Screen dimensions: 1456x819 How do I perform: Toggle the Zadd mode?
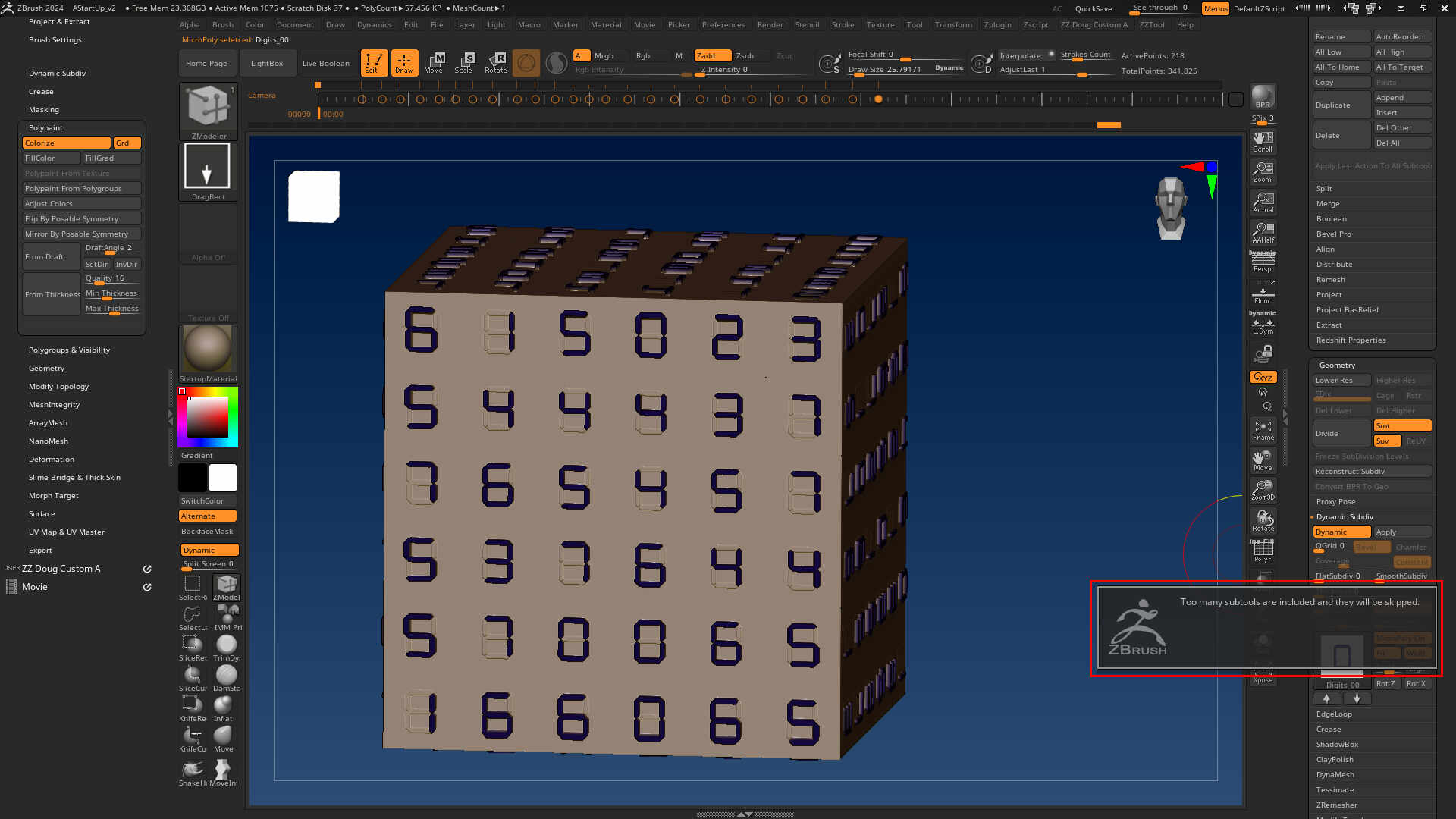point(712,55)
